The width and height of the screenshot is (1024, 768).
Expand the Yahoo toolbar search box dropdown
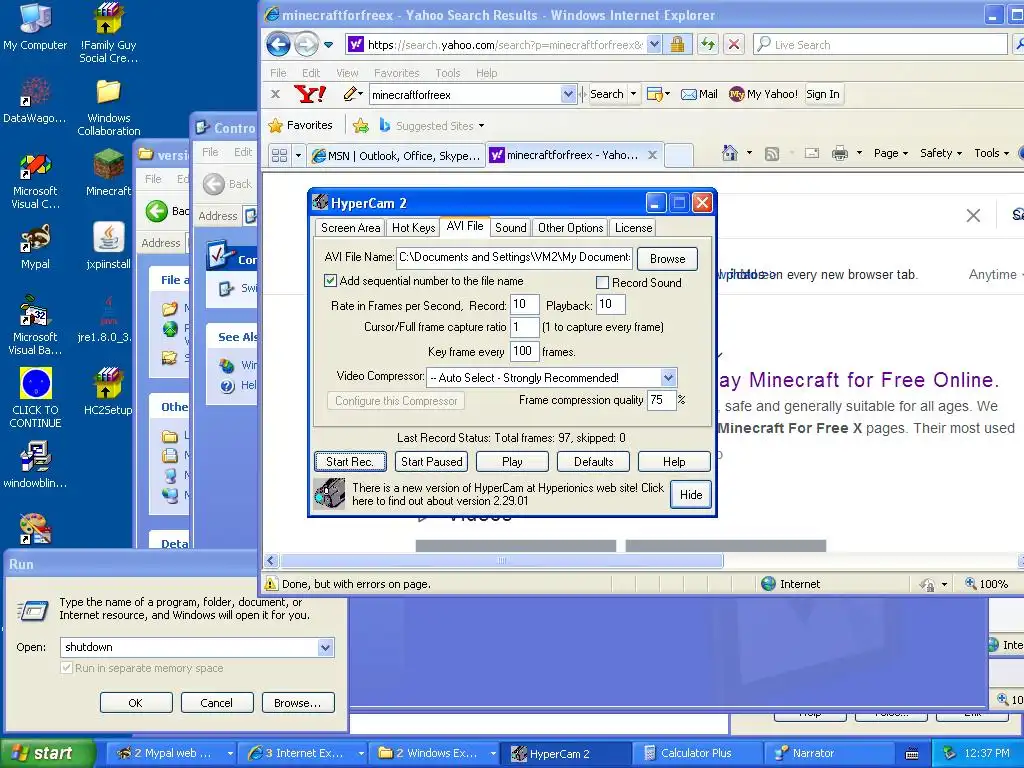[568, 94]
